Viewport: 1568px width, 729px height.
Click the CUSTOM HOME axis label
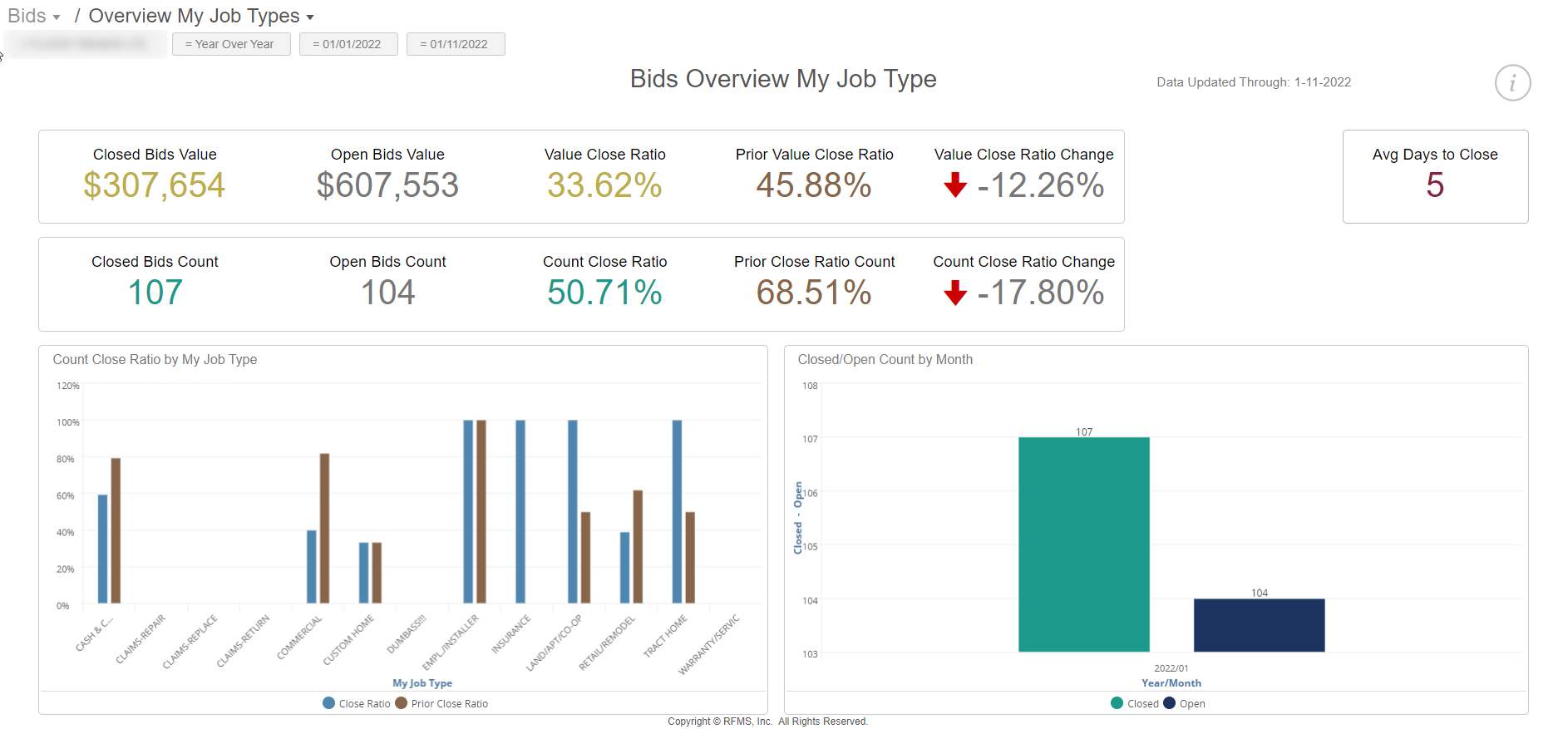tap(348, 640)
